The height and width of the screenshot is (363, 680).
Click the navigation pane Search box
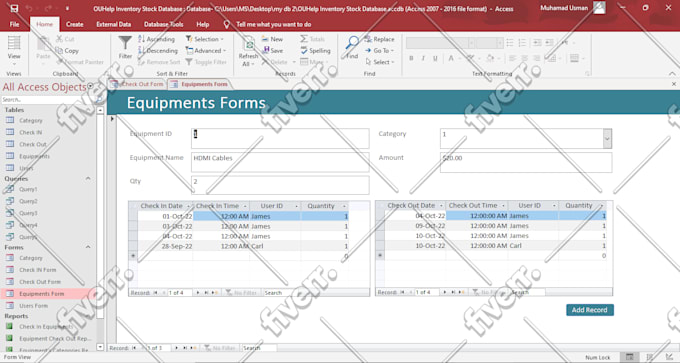pos(48,100)
